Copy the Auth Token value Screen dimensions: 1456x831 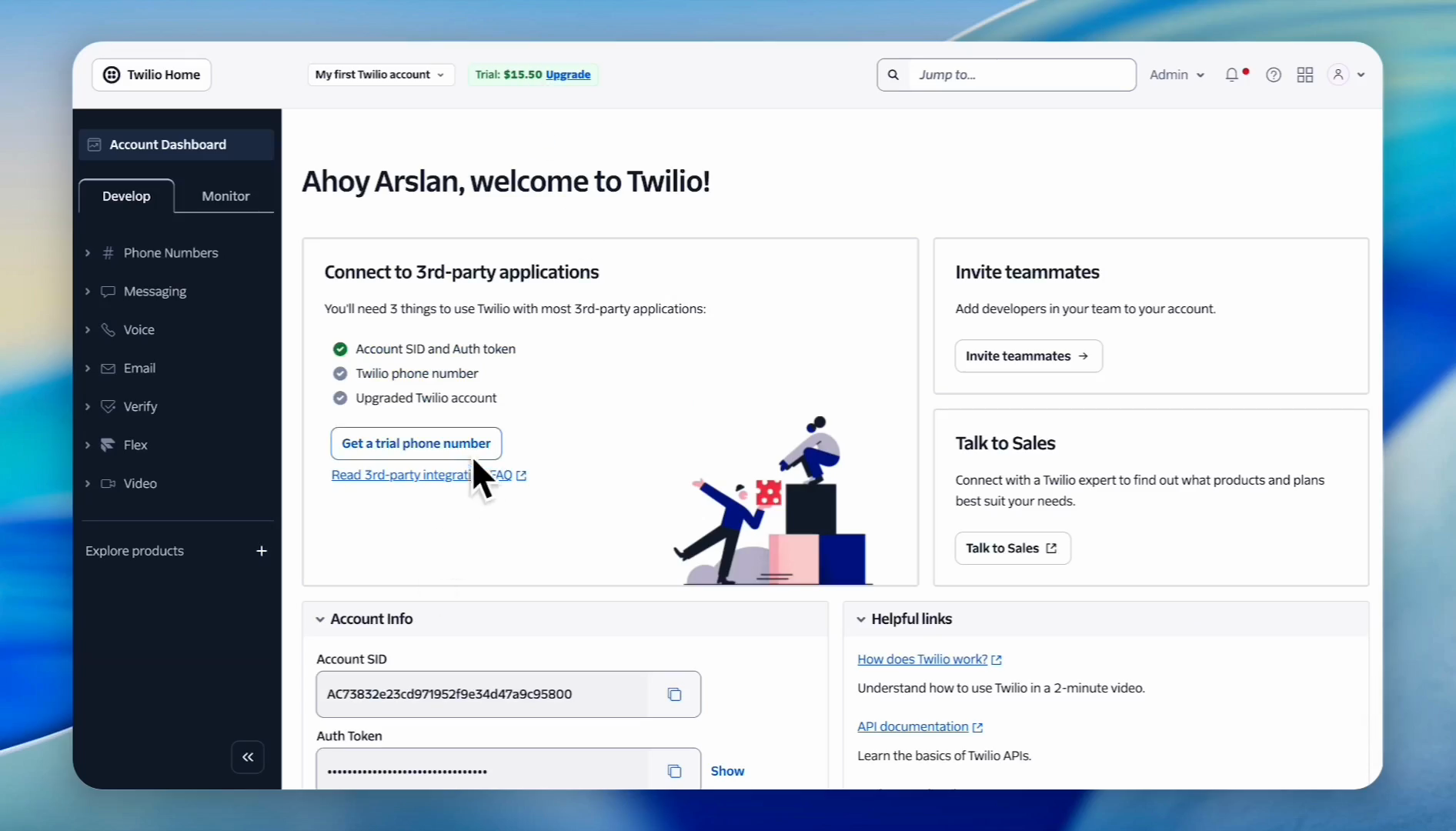(x=674, y=771)
